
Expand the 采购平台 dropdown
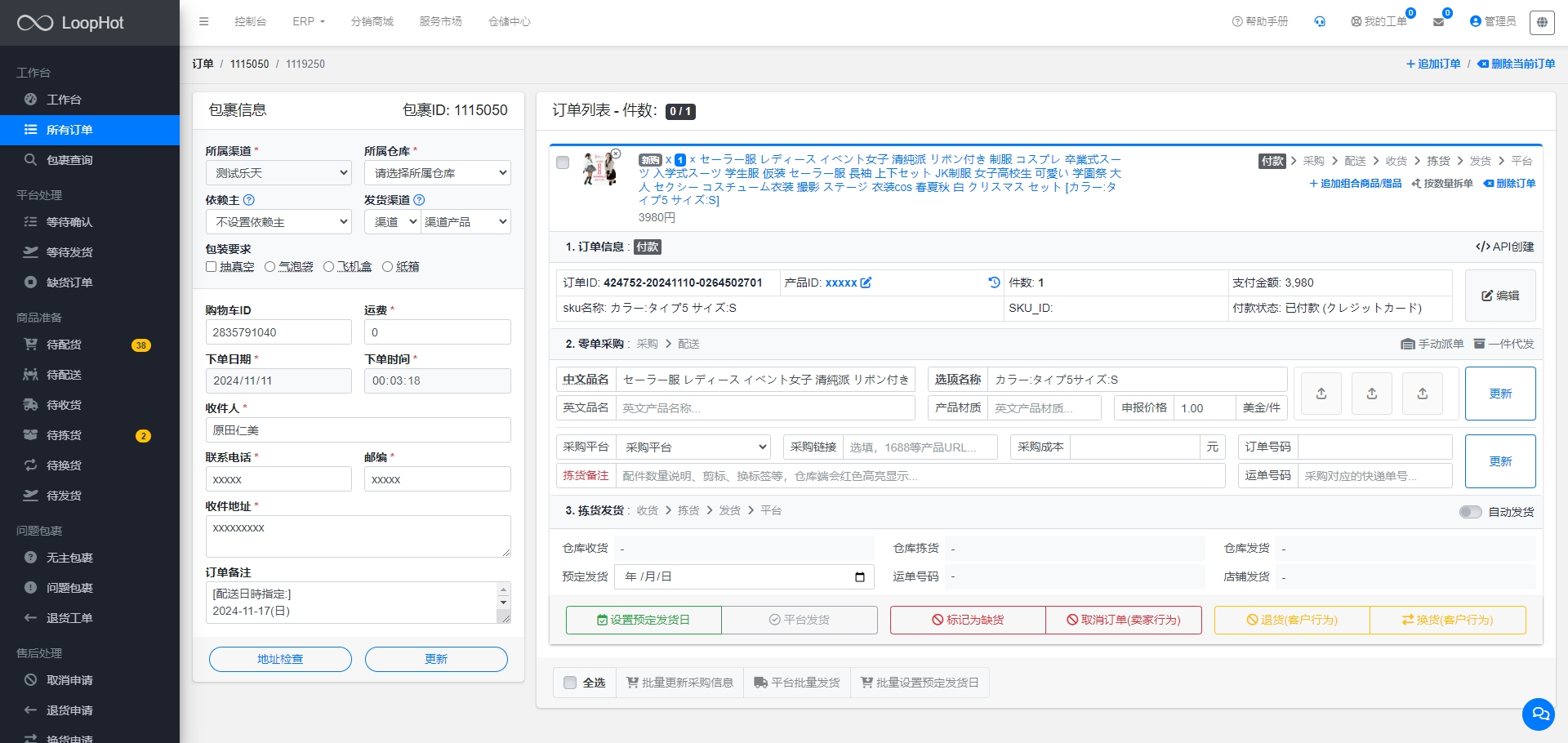tap(693, 447)
